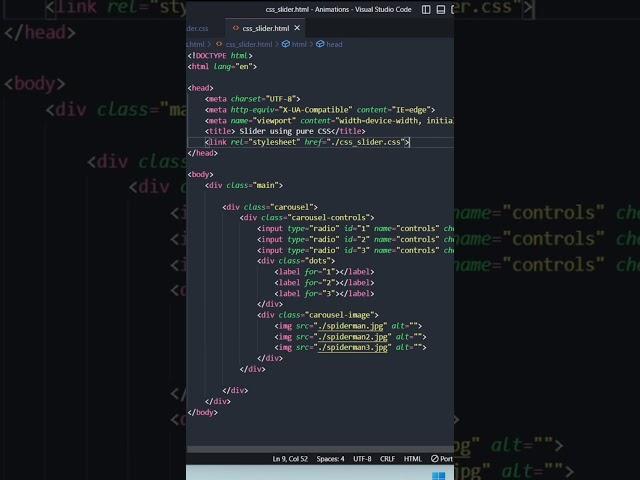
Task: Click the window title 'css_slider.html - Animations - Visual Studio Code'
Action: pos(338,9)
